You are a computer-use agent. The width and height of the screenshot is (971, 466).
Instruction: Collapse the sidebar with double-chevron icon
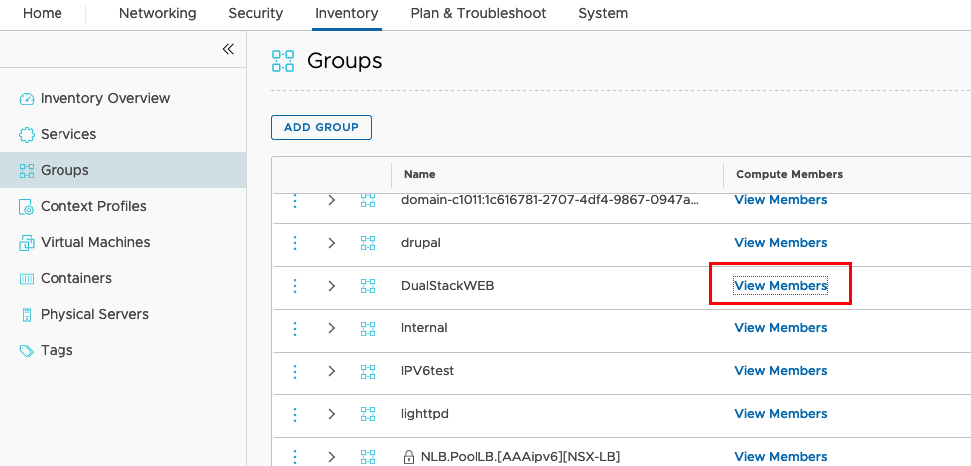(228, 50)
